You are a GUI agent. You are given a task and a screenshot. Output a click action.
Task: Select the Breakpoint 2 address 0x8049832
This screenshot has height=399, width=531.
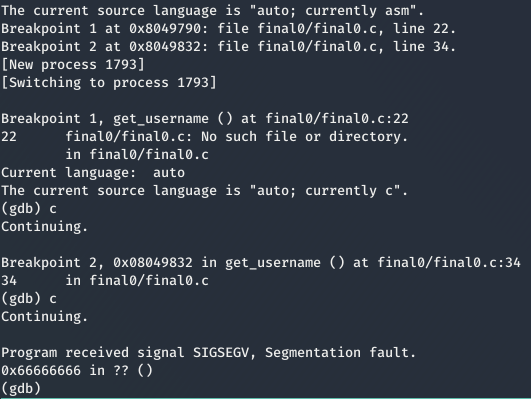click(165, 47)
